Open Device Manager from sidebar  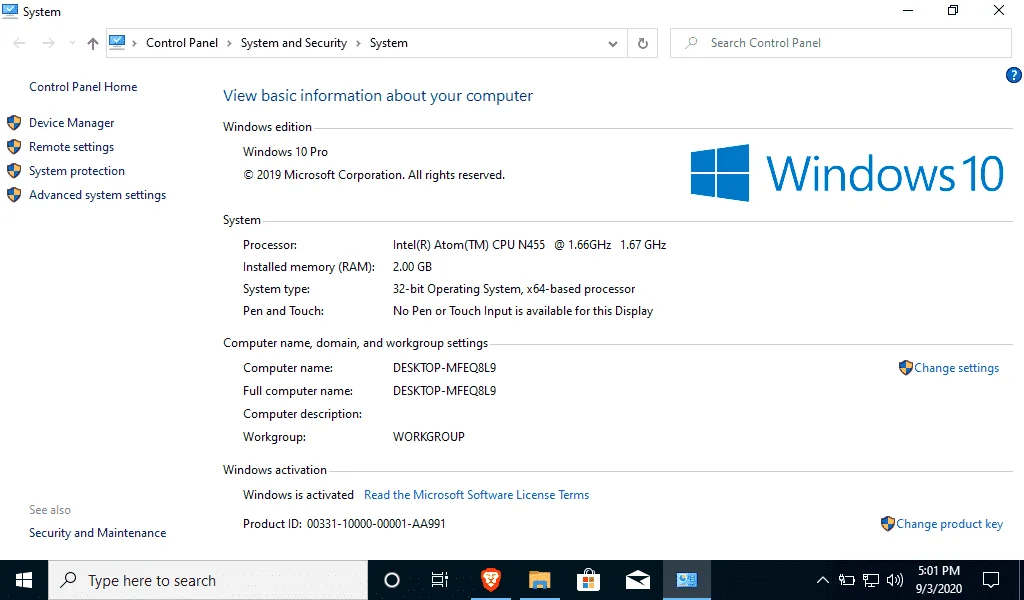[71, 123]
